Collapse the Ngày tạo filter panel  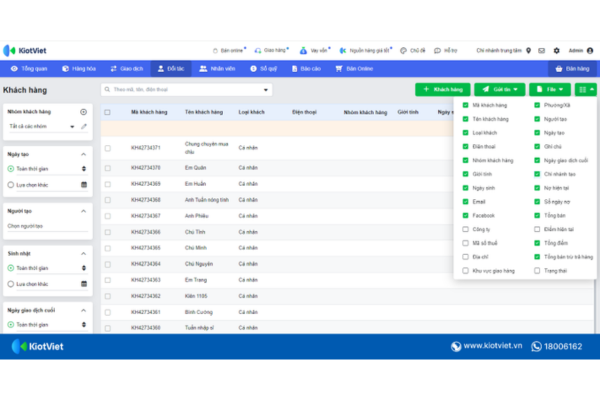tap(83, 154)
